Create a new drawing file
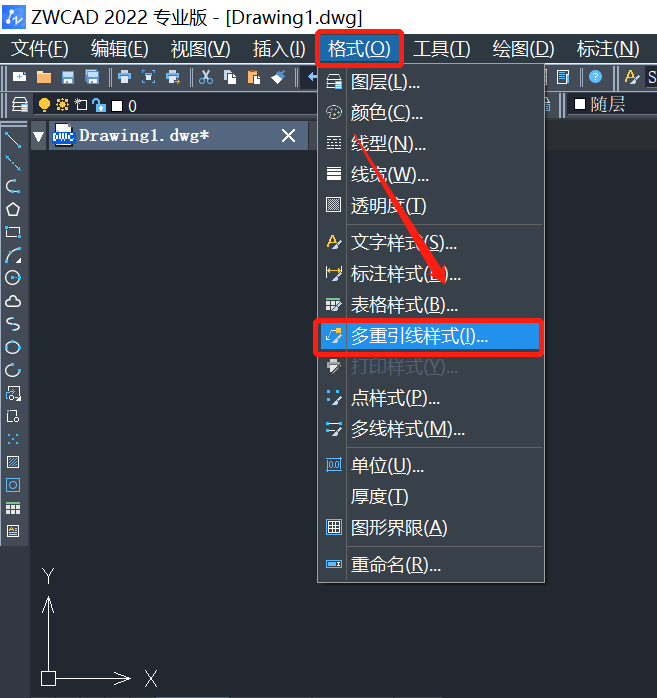 (x=19, y=77)
